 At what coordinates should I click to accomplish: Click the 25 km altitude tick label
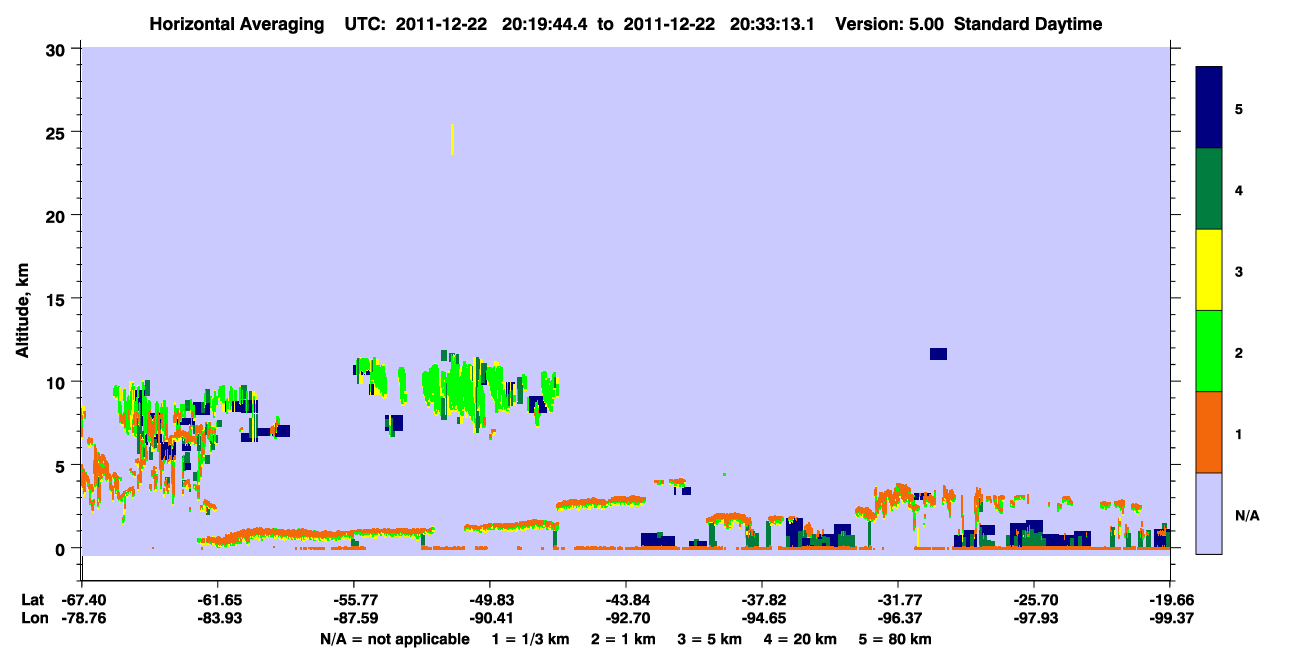[x=58, y=132]
